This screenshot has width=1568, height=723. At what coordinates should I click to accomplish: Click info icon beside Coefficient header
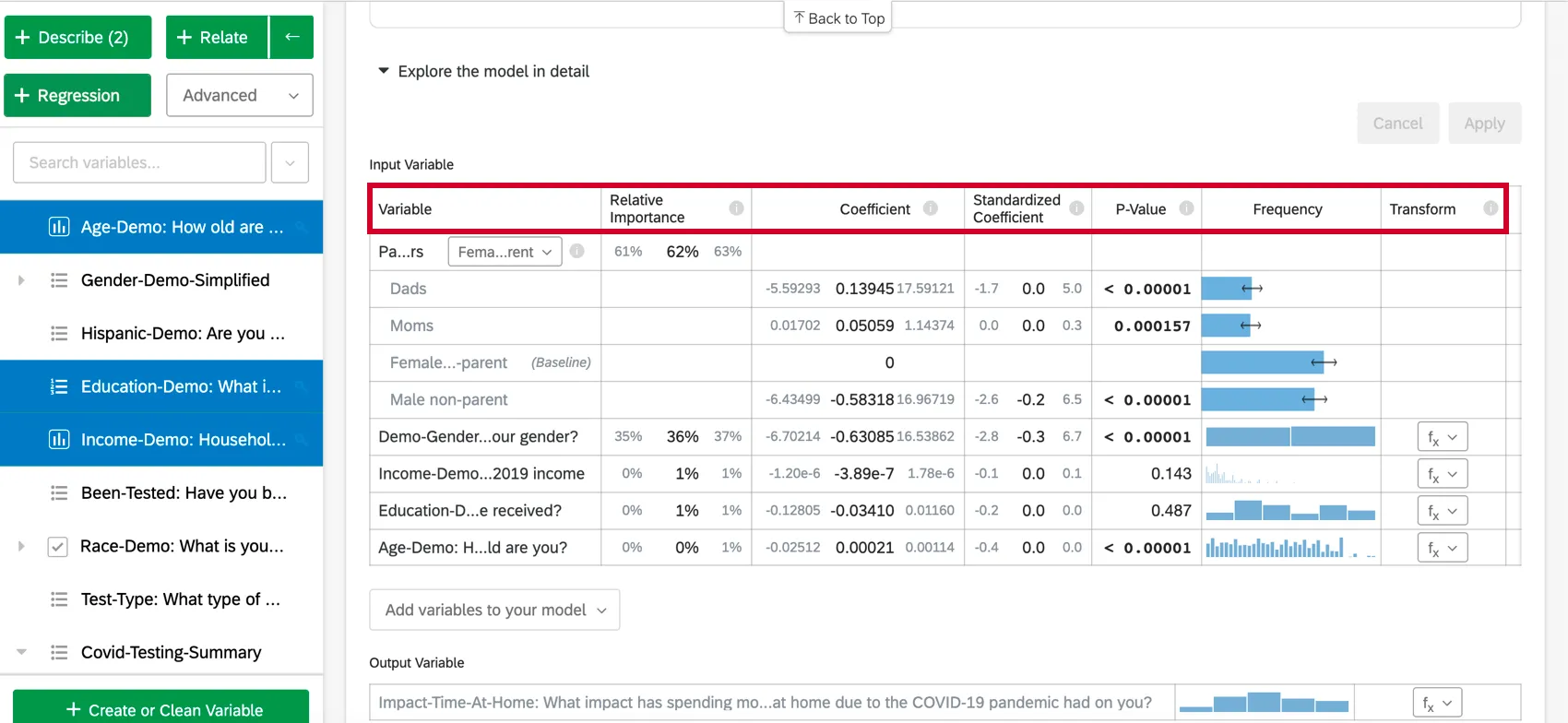(x=931, y=208)
